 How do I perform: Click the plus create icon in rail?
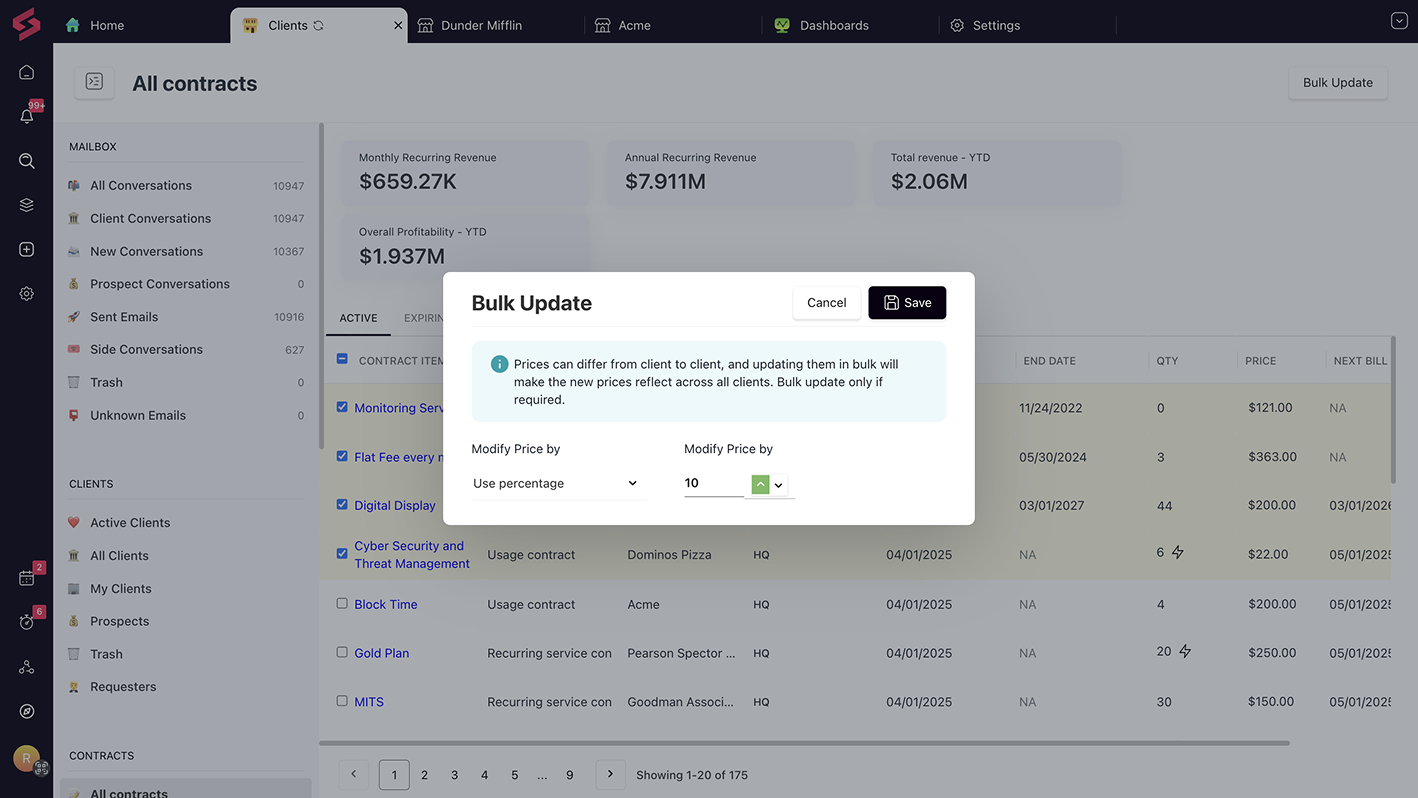[27, 249]
